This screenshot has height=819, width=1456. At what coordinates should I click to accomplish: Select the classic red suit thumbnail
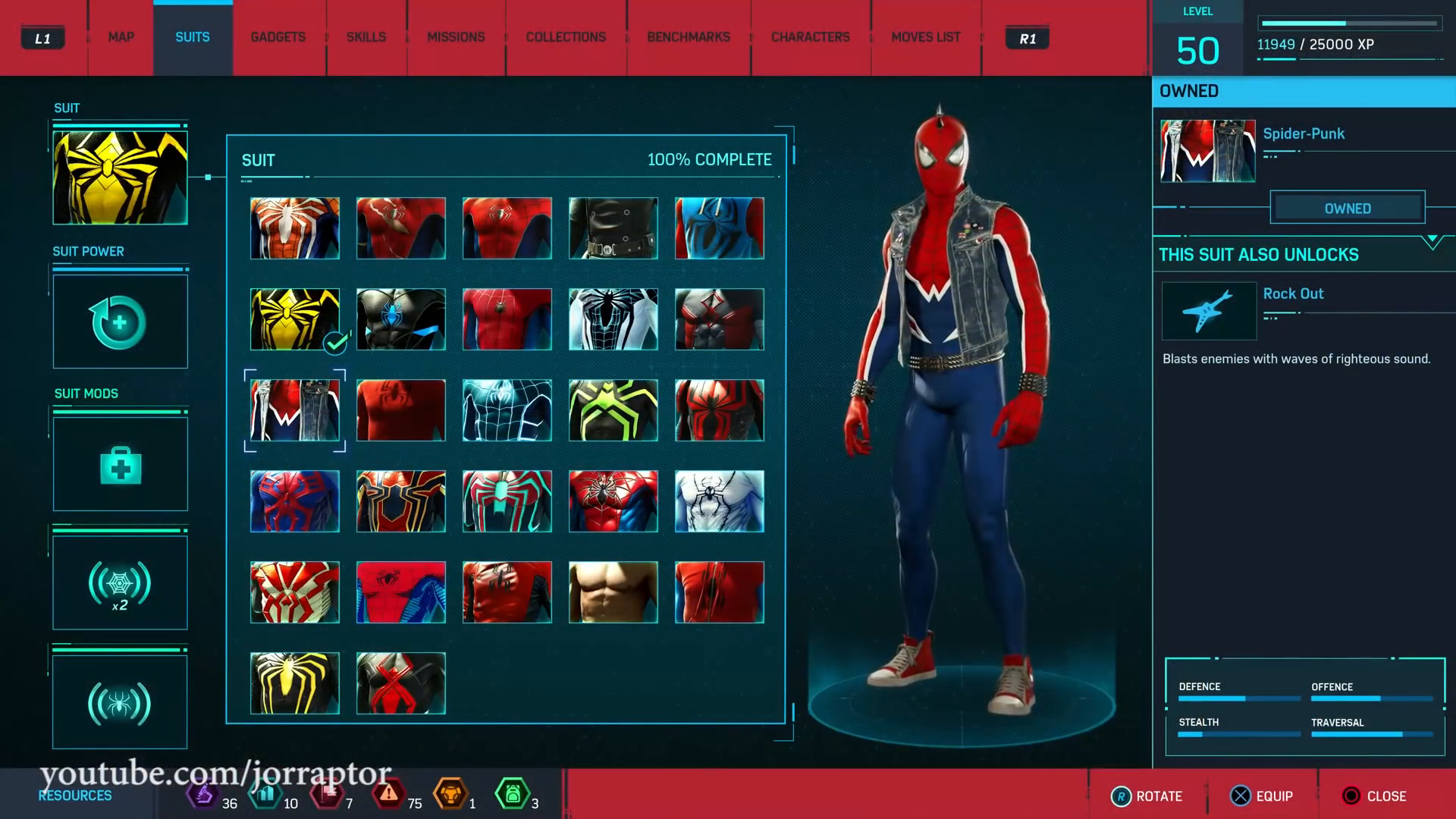point(507,228)
